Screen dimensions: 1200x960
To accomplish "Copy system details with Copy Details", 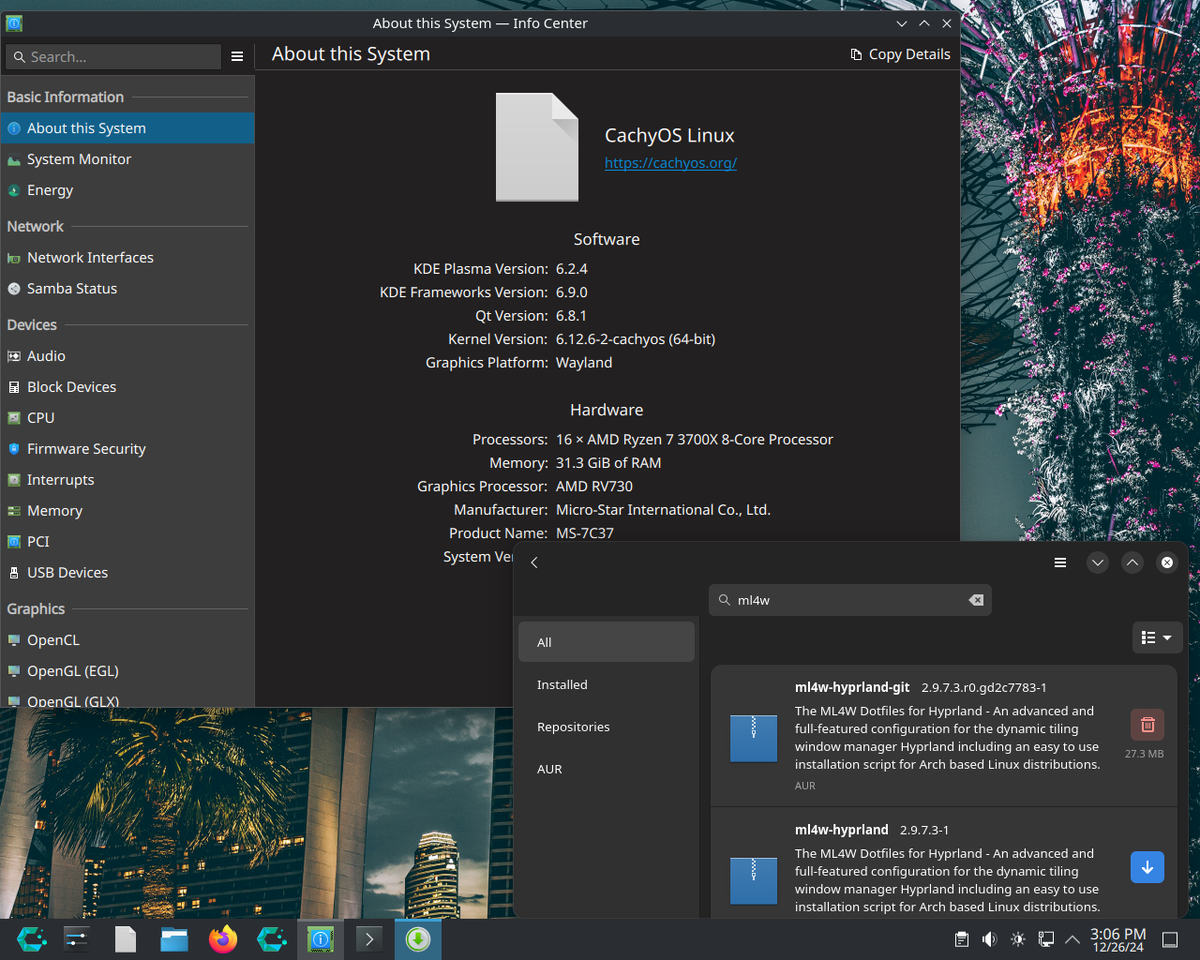I will (x=900, y=54).
